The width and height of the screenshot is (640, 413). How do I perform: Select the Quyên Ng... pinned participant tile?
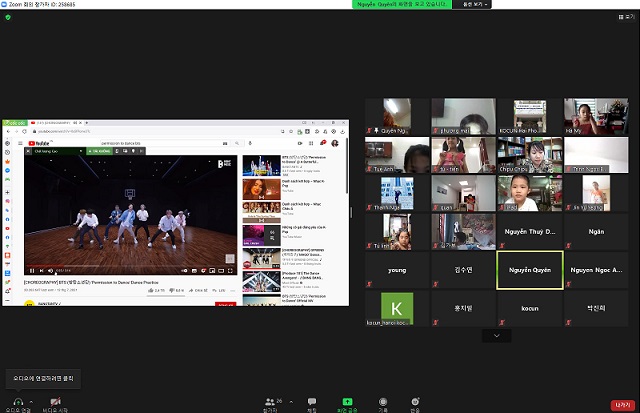point(397,116)
